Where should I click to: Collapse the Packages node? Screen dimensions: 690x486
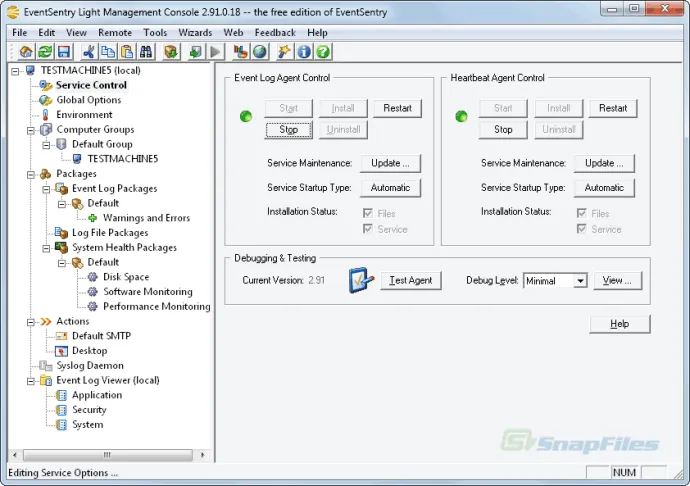point(30,174)
